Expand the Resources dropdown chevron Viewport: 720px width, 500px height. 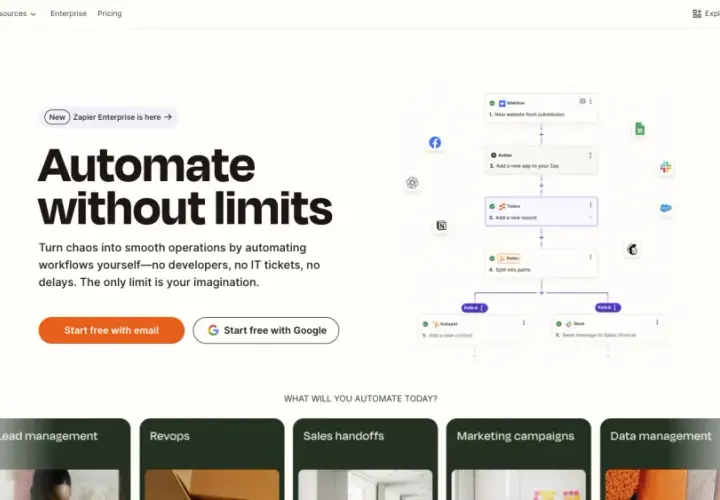tap(33, 14)
